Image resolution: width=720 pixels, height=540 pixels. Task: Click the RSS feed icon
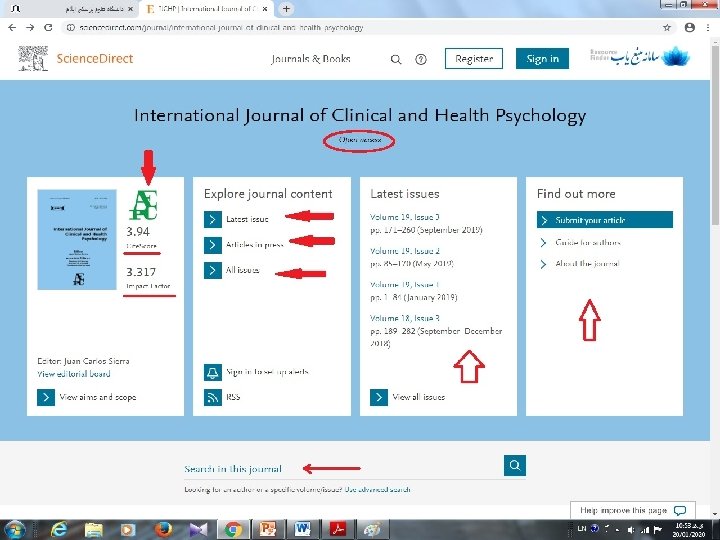point(213,397)
